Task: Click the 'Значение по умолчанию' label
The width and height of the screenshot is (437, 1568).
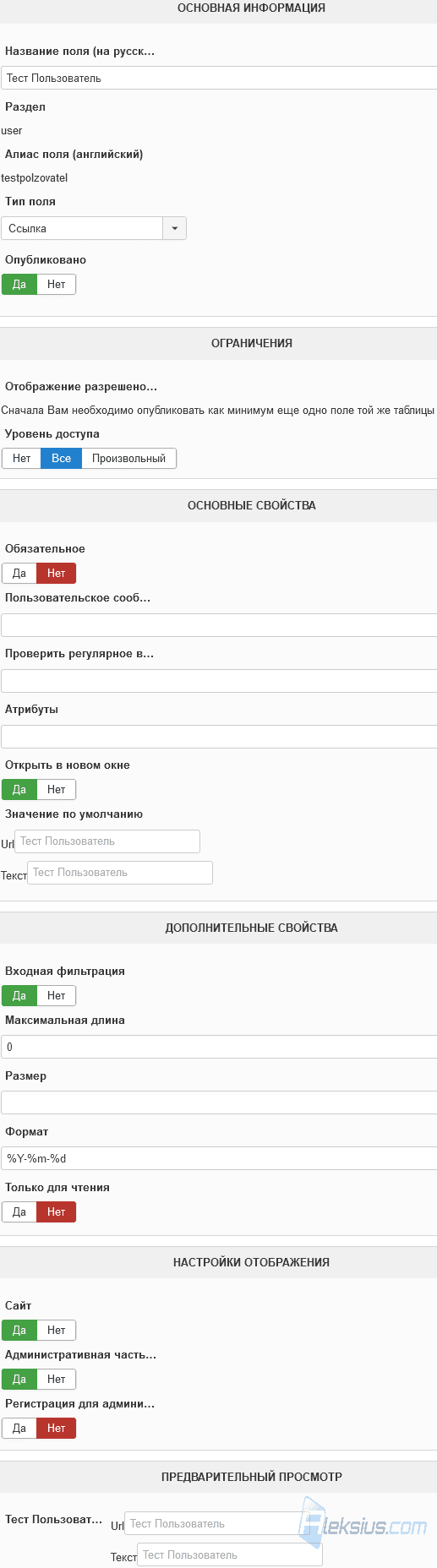Action: pos(74,814)
